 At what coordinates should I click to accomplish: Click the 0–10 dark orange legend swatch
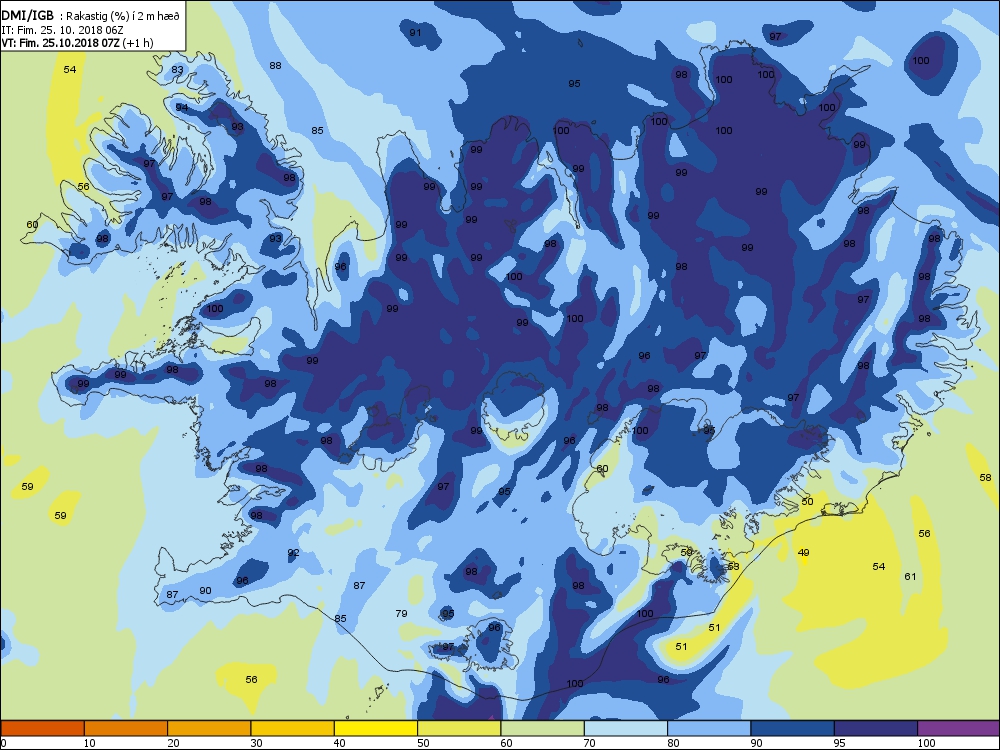coord(42,728)
